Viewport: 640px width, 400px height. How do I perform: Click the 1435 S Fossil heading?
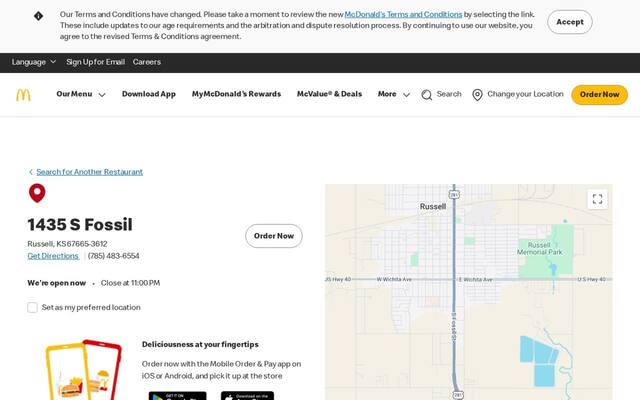[80, 225]
